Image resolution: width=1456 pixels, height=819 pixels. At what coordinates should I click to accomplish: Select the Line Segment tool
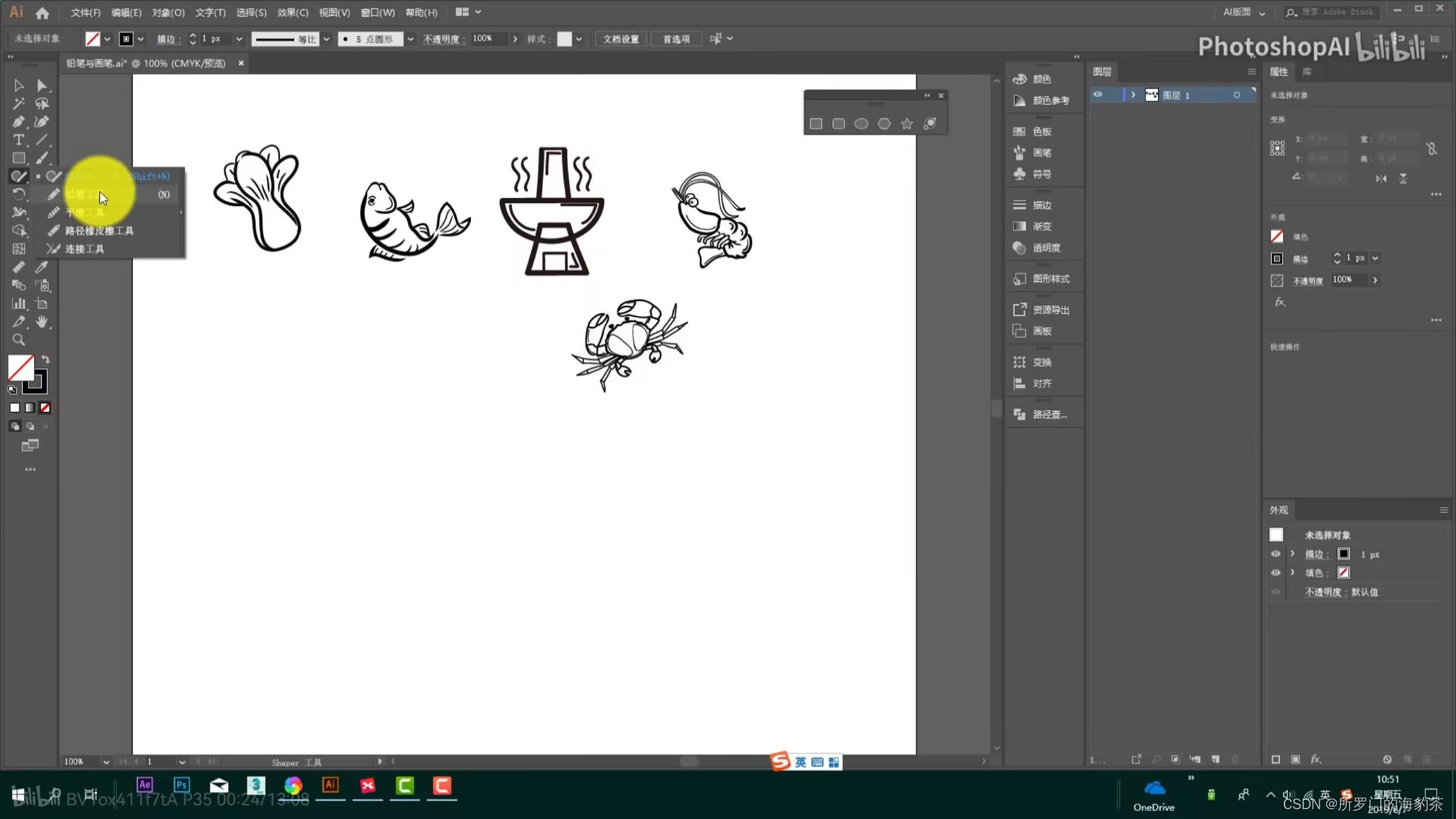(42, 140)
